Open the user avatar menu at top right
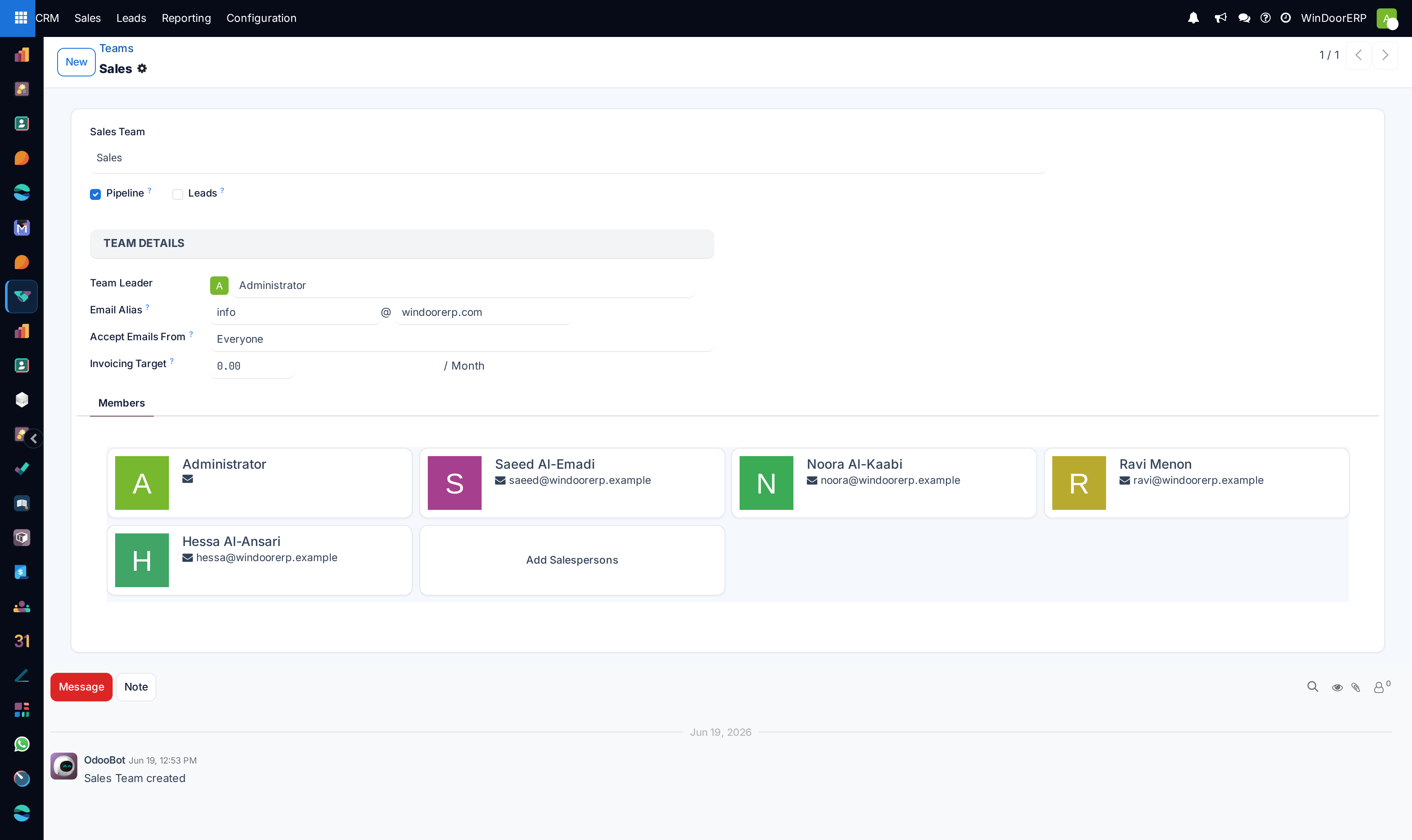Image resolution: width=1412 pixels, height=840 pixels. [1386, 18]
